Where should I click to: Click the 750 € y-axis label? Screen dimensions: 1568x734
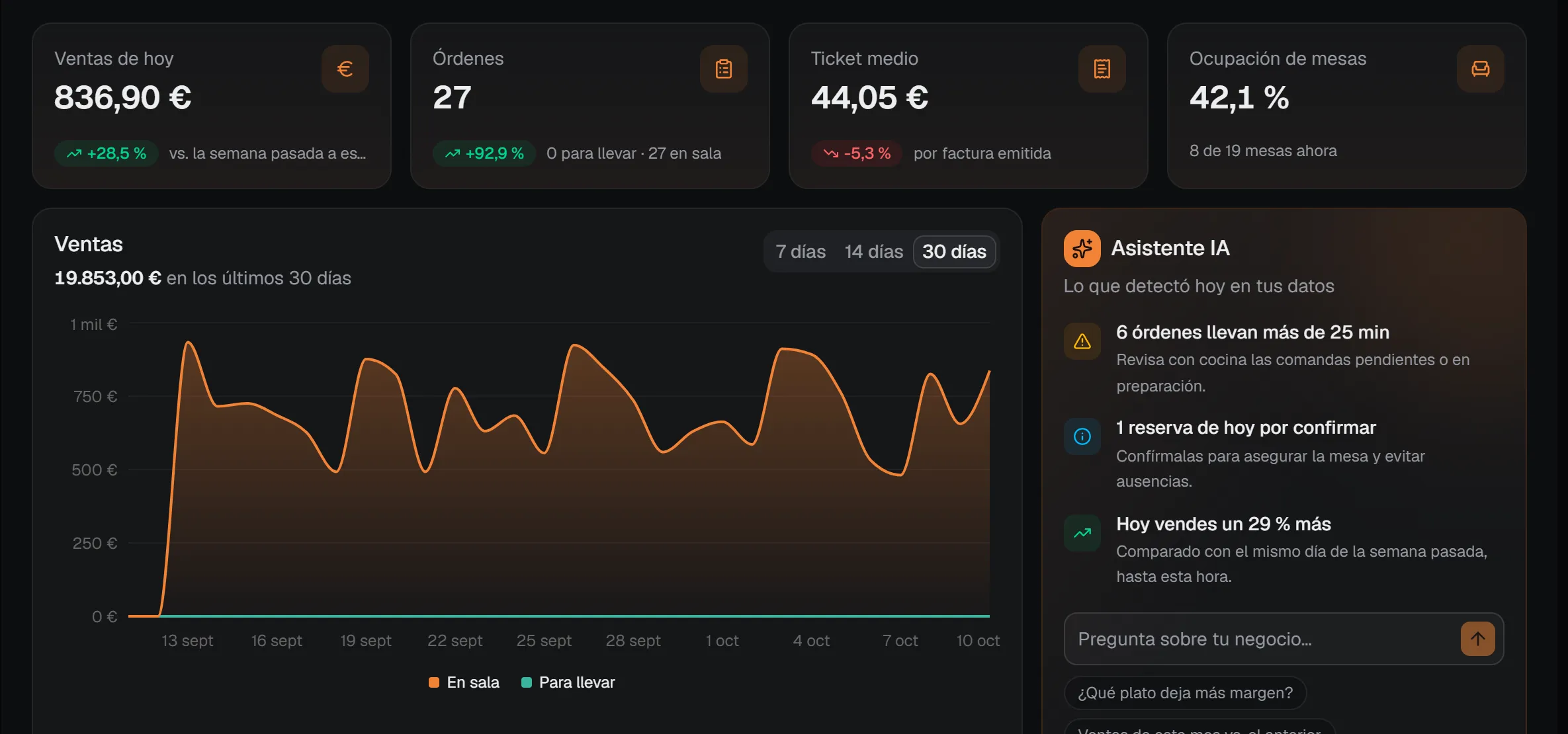pos(95,397)
